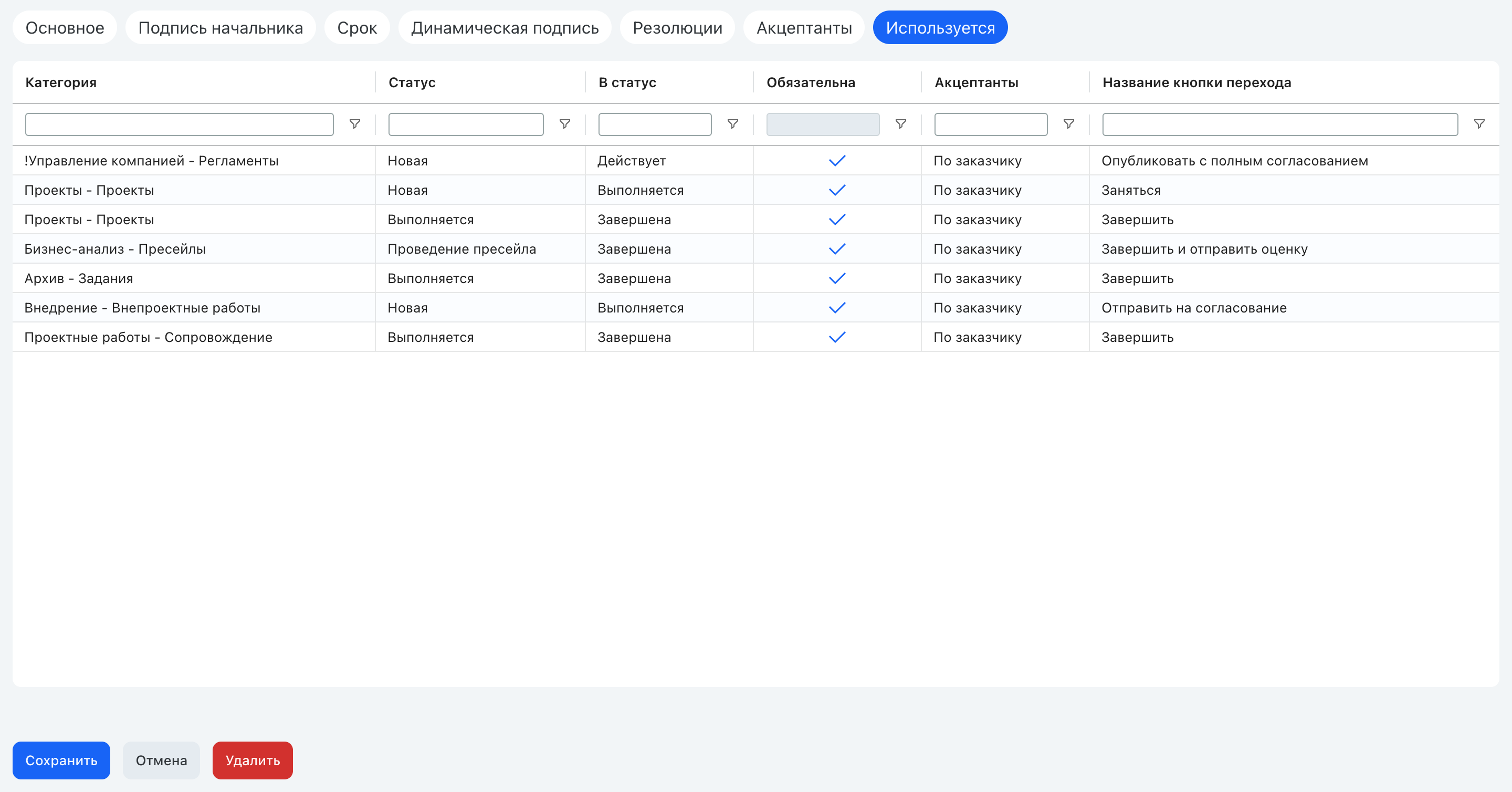The image size is (1512, 792).
Task: Toggle Обязательна check in Сопровождение row
Action: point(837,337)
